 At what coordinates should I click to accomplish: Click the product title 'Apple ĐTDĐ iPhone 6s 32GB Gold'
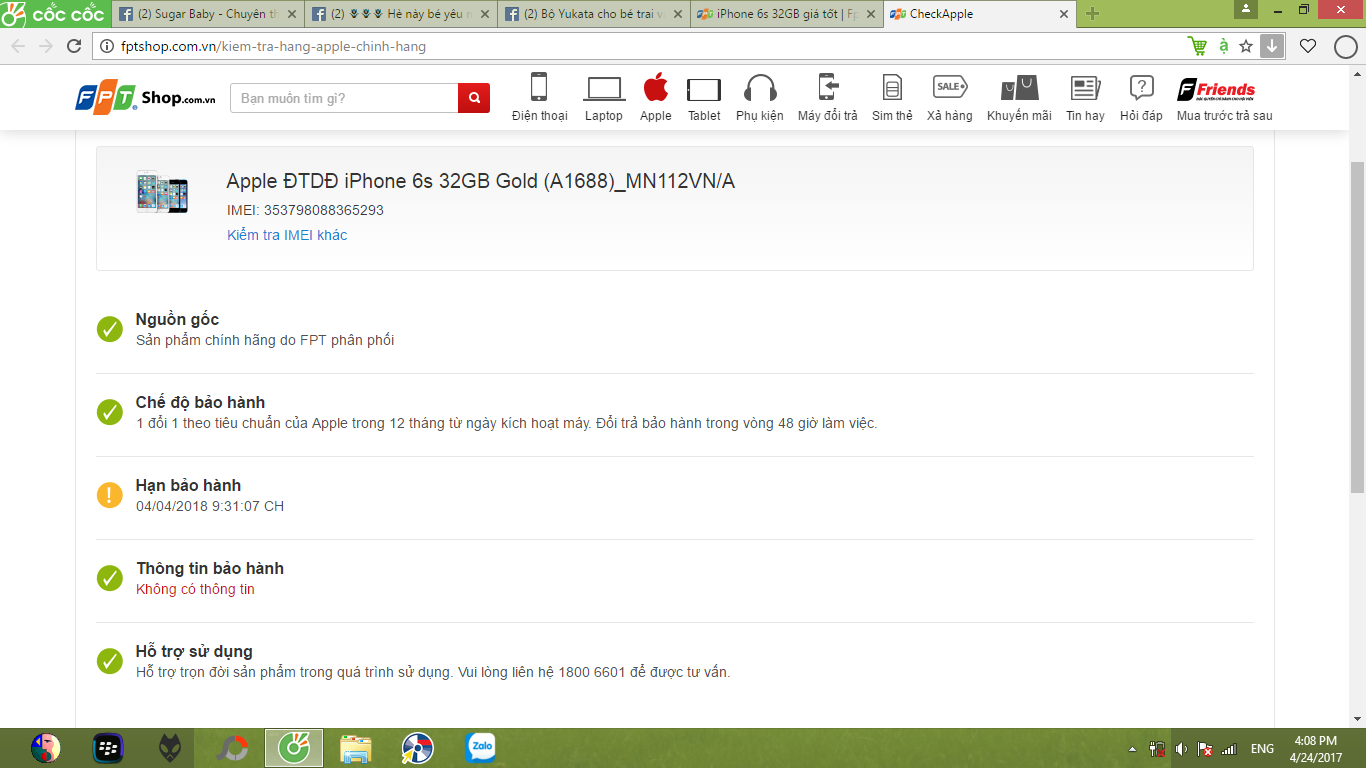(x=481, y=181)
